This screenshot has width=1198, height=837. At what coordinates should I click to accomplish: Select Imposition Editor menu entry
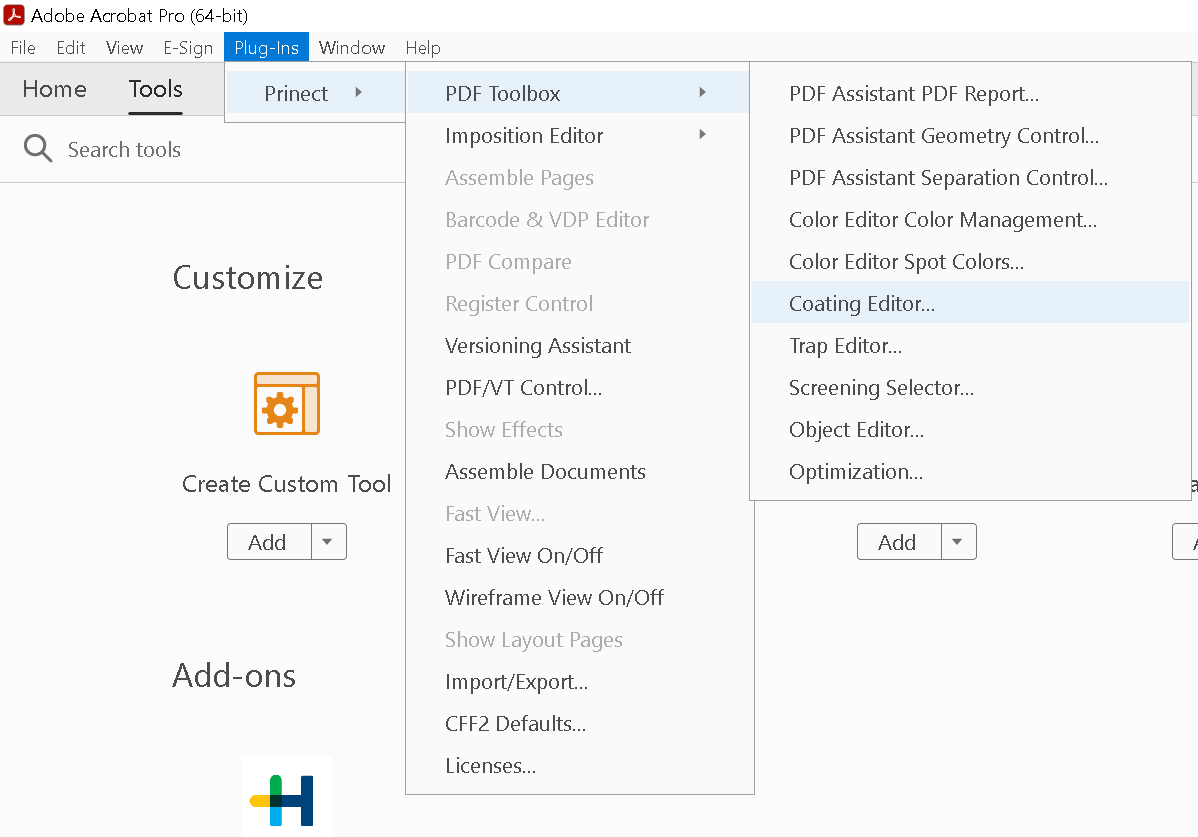coord(578,135)
